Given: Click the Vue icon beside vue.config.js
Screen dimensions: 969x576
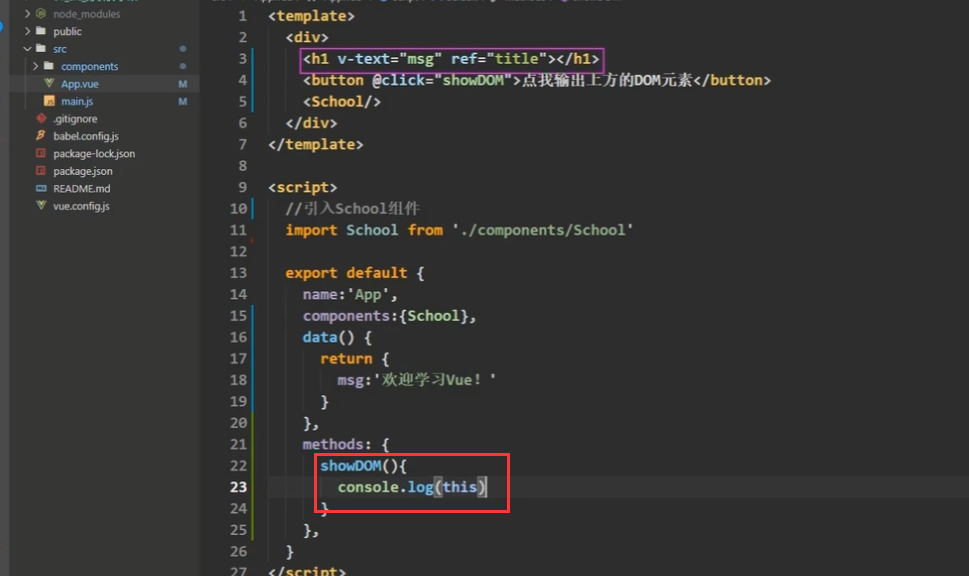Looking at the screenshot, I should 41,205.
